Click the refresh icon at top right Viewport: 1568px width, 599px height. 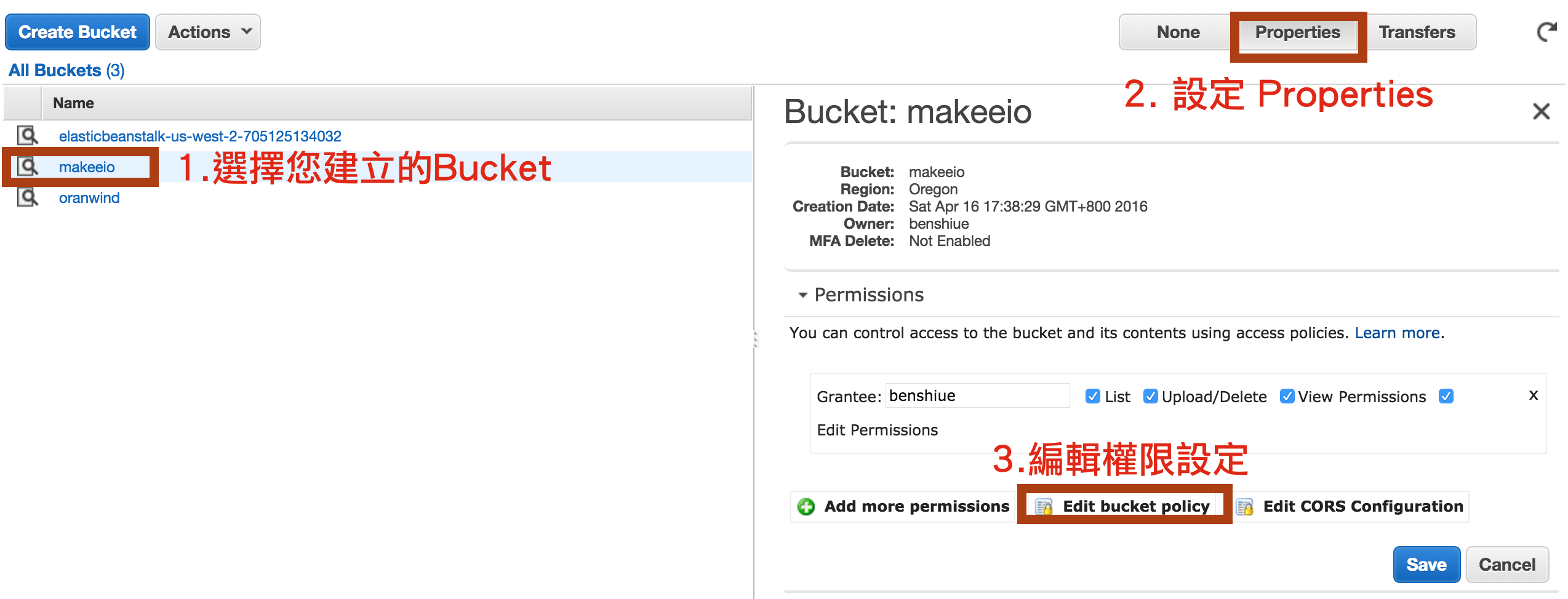(x=1546, y=32)
